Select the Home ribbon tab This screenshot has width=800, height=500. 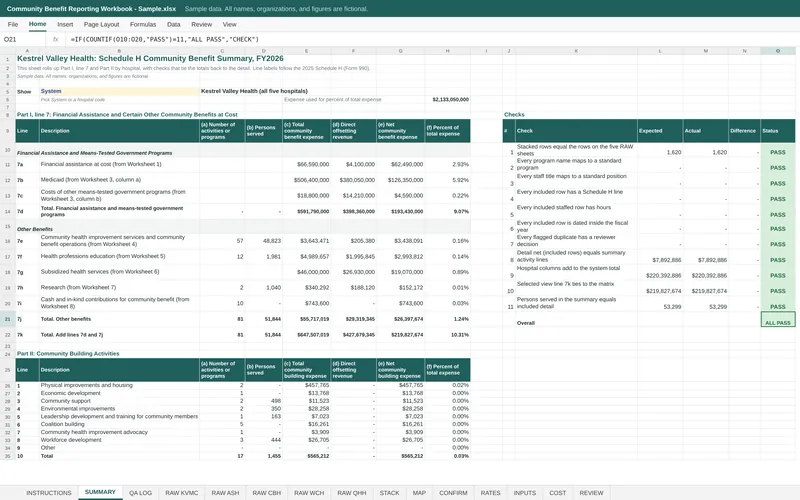click(37, 24)
